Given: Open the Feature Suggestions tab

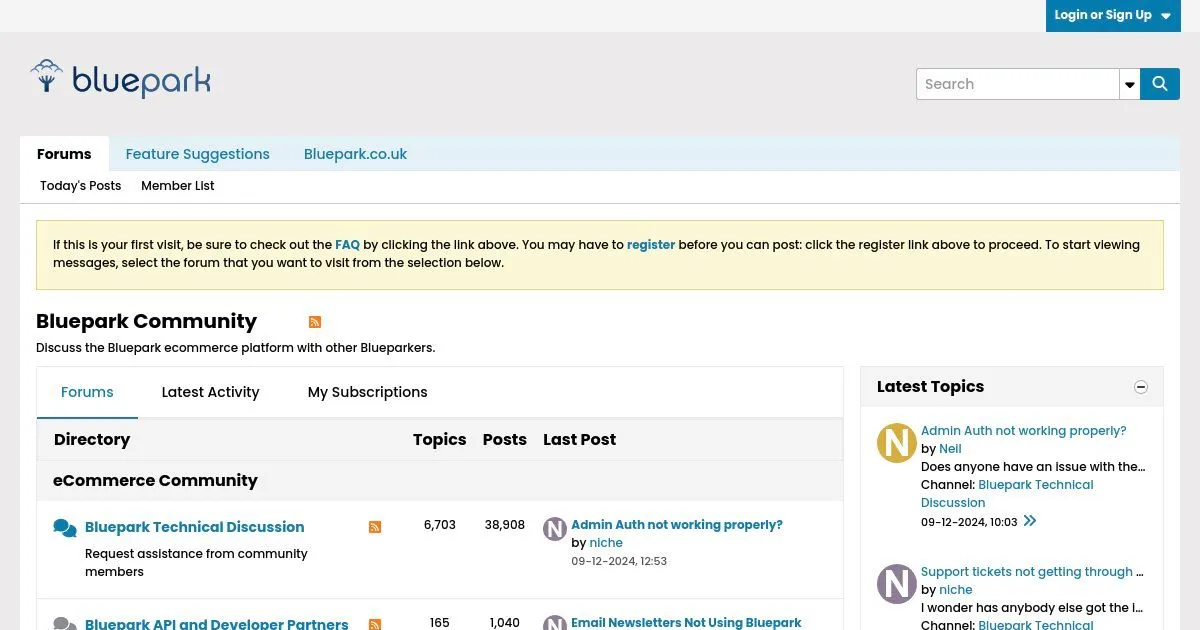Looking at the screenshot, I should pyautogui.click(x=197, y=154).
